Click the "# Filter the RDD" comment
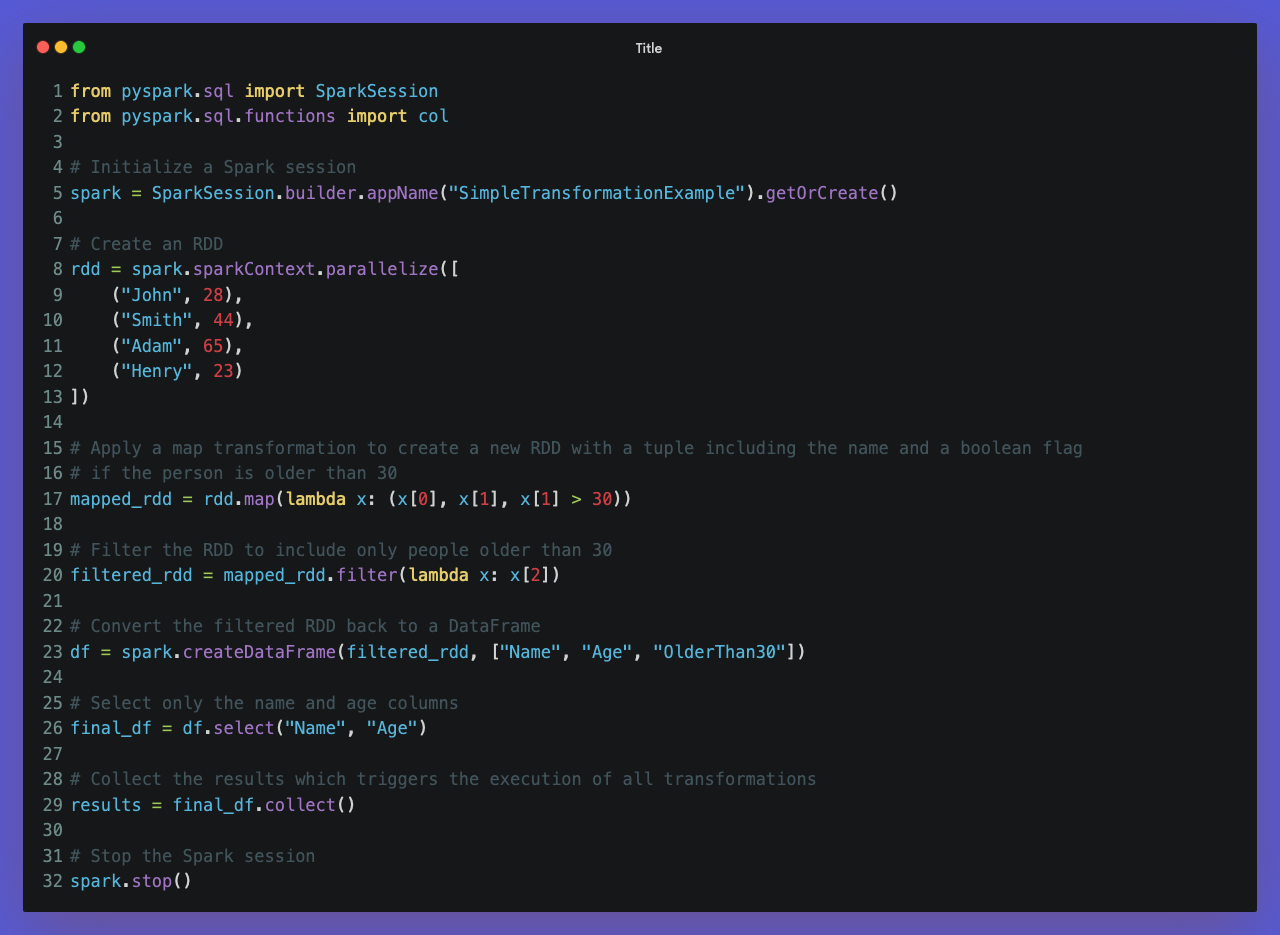The height and width of the screenshot is (935, 1280). point(341,550)
